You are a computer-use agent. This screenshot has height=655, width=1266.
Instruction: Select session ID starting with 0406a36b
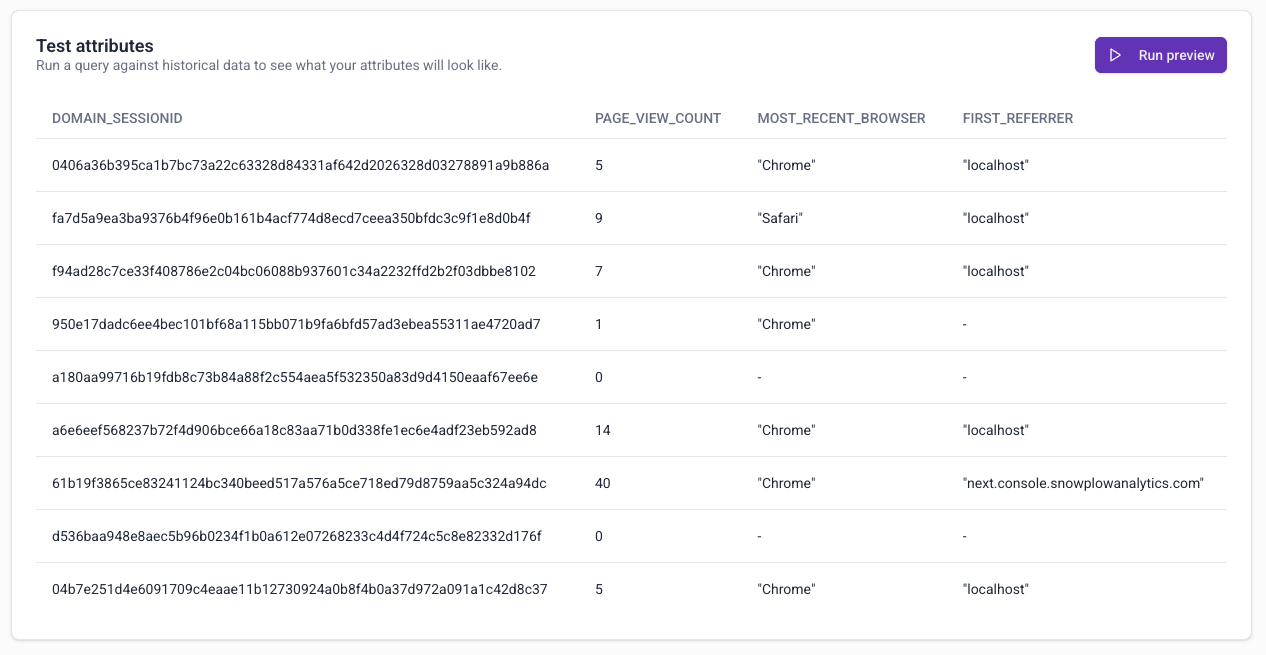301,165
